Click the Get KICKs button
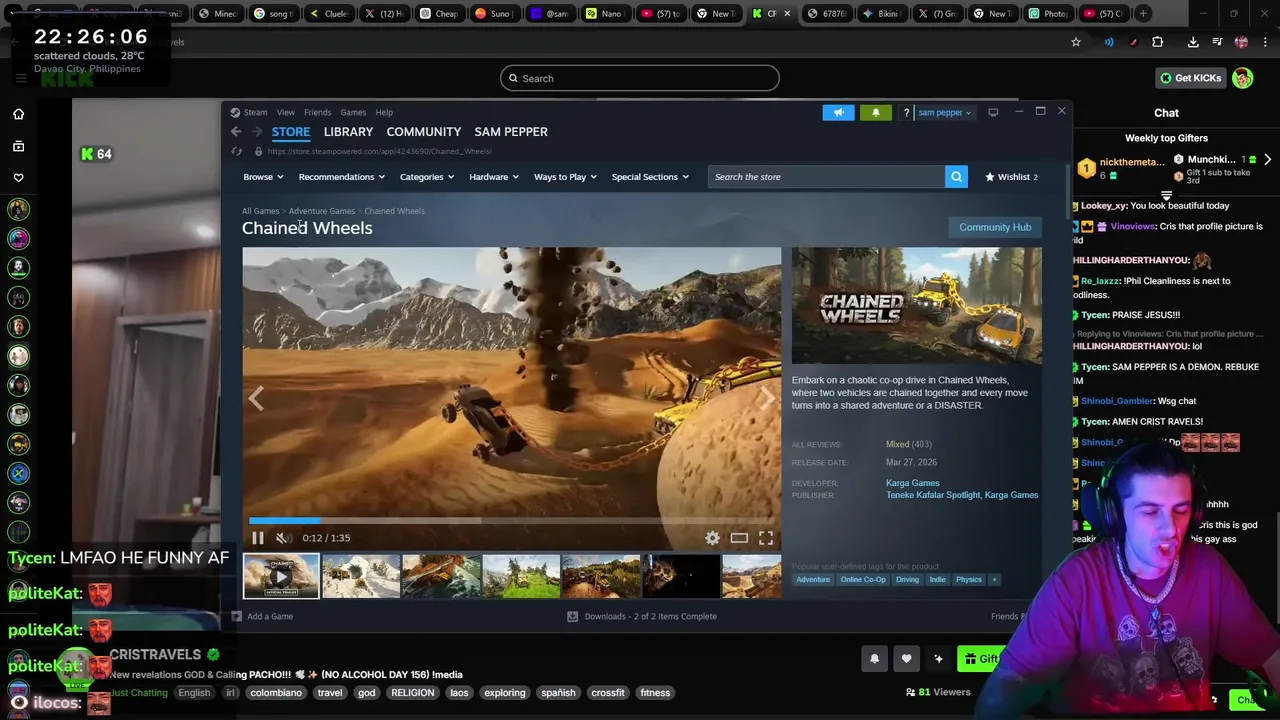 click(x=1190, y=78)
